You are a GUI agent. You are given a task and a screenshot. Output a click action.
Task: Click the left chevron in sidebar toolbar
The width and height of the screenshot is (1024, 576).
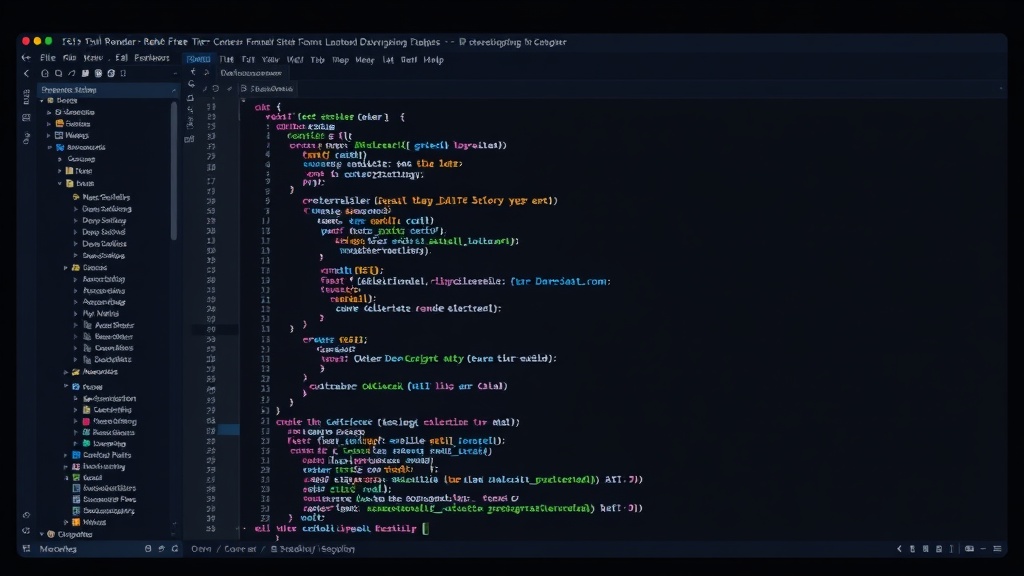coord(27,74)
